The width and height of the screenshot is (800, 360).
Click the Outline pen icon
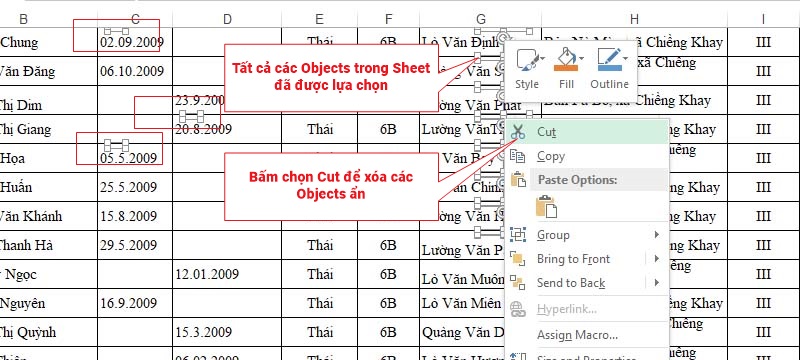(608, 60)
